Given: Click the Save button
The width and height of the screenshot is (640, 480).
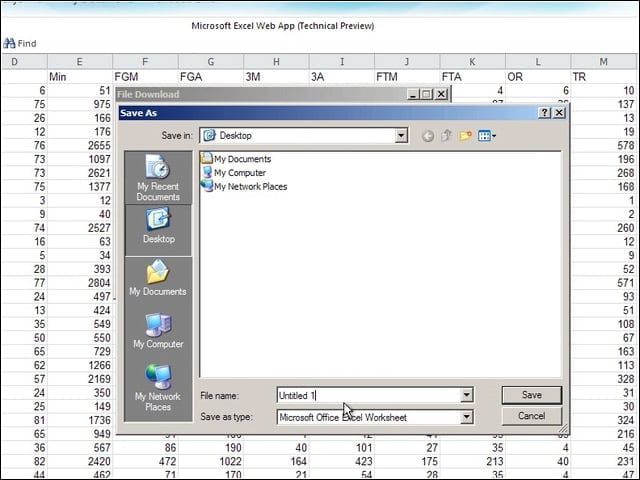Looking at the screenshot, I should (532, 395).
